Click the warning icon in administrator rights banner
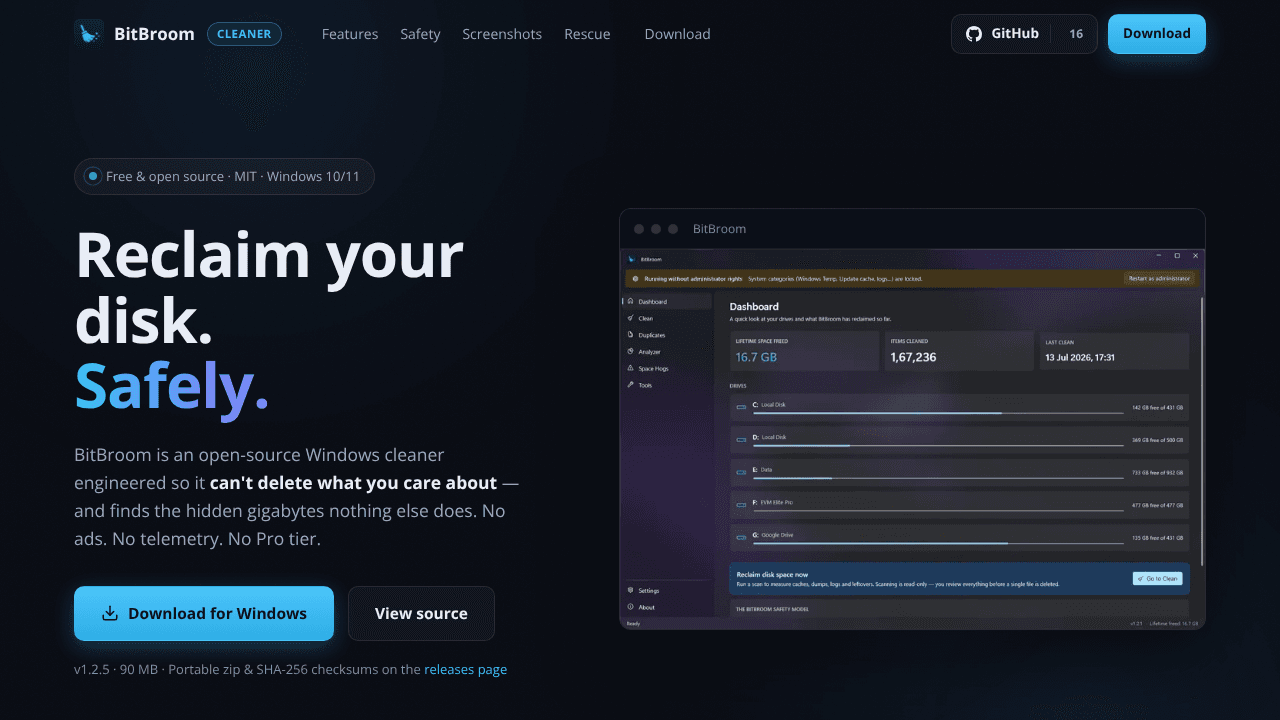This screenshot has width=1280, height=720. coord(636,279)
